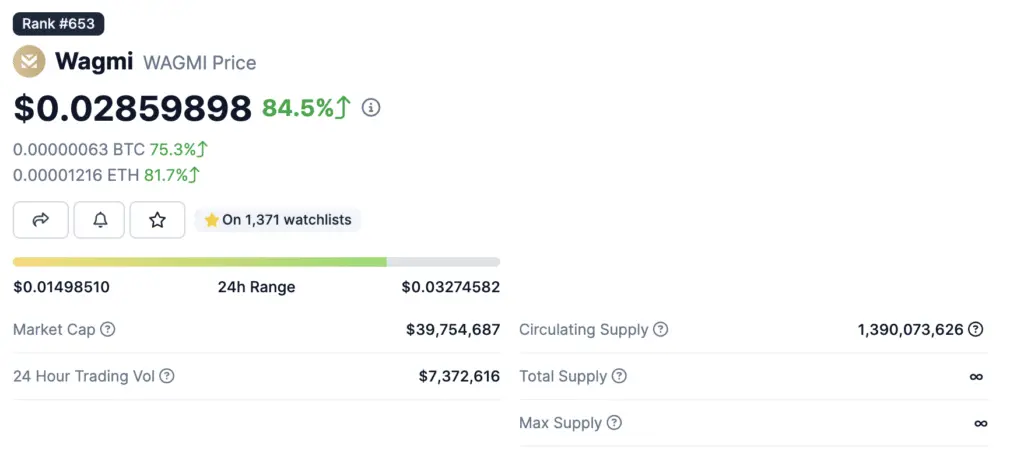Click the Wagmi coin logo

[29, 61]
